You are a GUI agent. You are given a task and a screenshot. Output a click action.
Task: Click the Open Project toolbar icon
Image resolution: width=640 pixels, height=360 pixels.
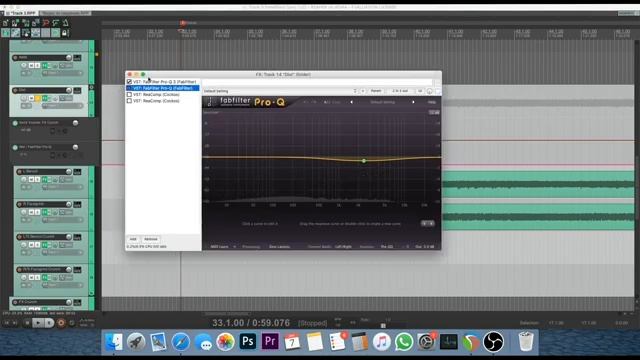(16, 23)
